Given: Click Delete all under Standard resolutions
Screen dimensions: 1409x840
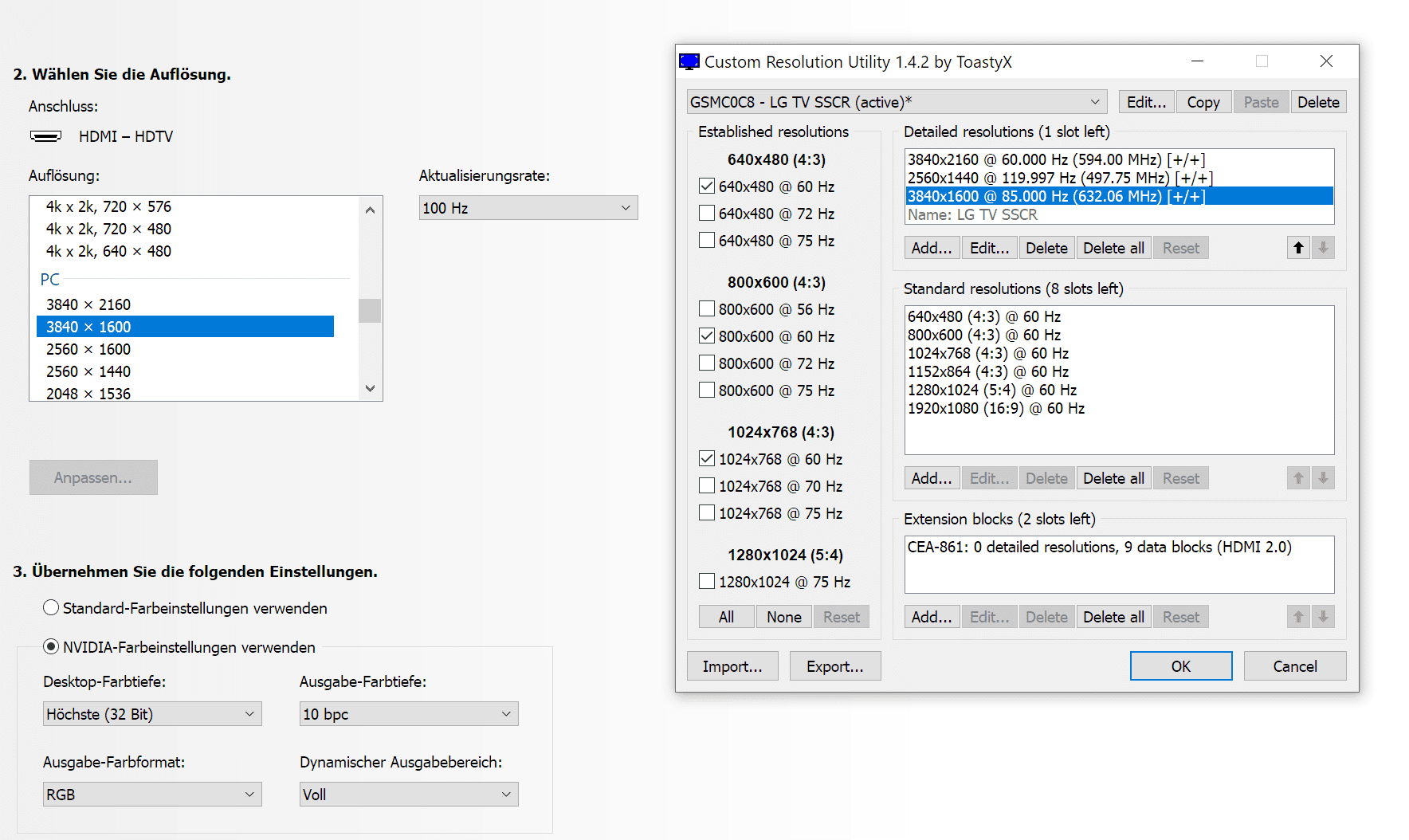Looking at the screenshot, I should pyautogui.click(x=1113, y=478).
